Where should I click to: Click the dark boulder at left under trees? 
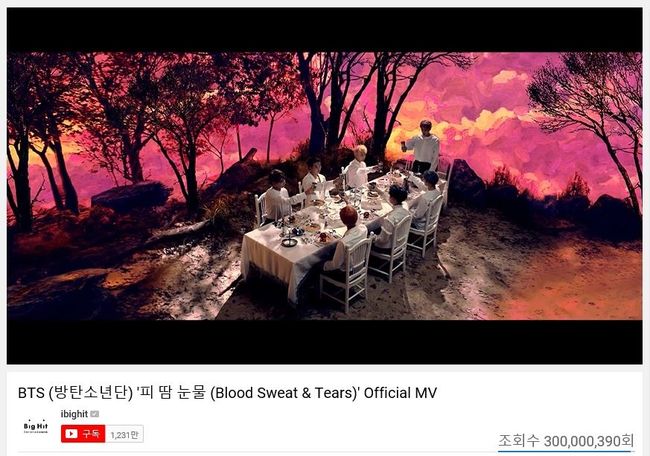tap(131, 194)
